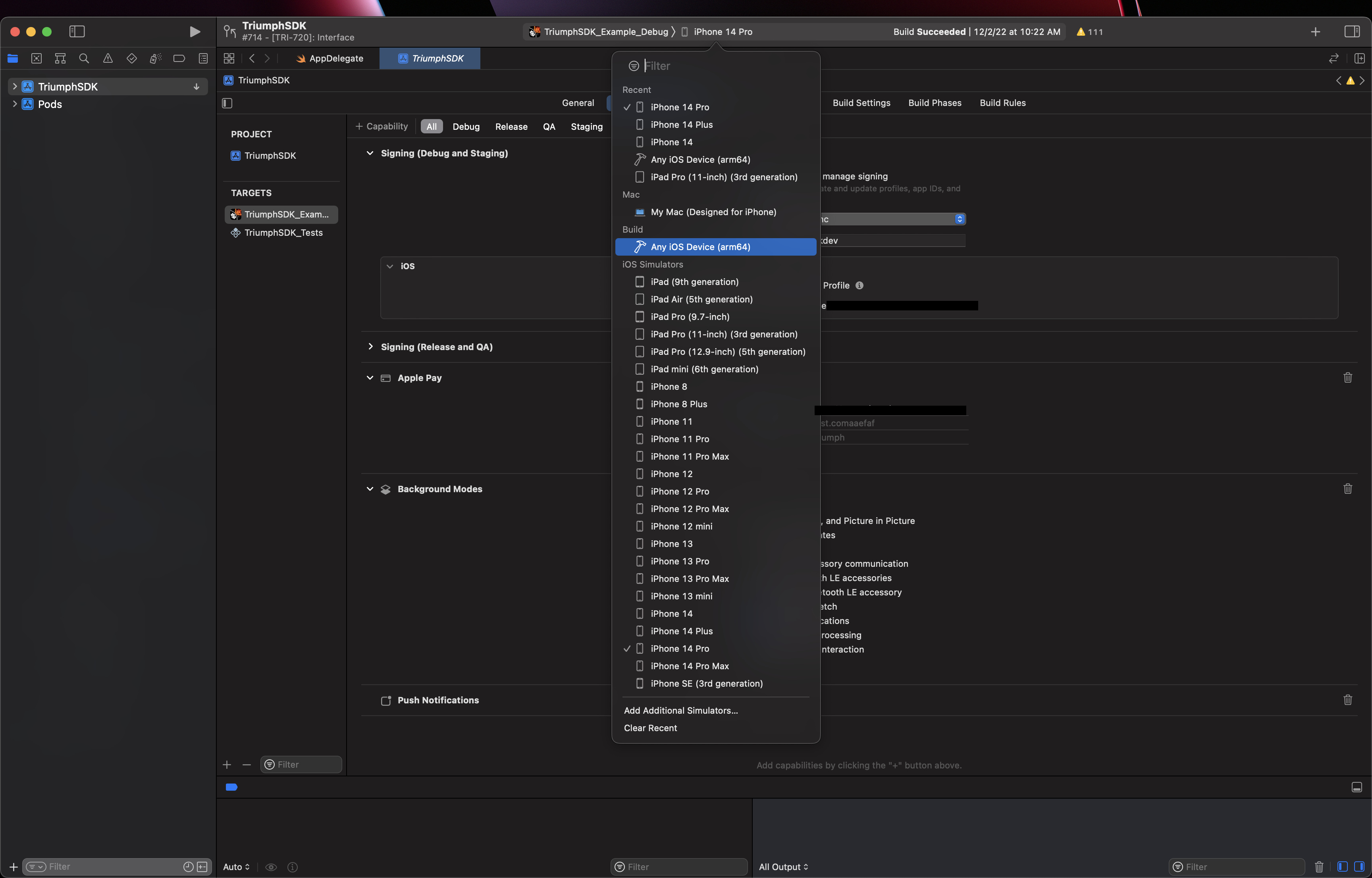Hide the debug area with bottom-right icon
This screenshot has height=878, width=1372.
(1357, 788)
